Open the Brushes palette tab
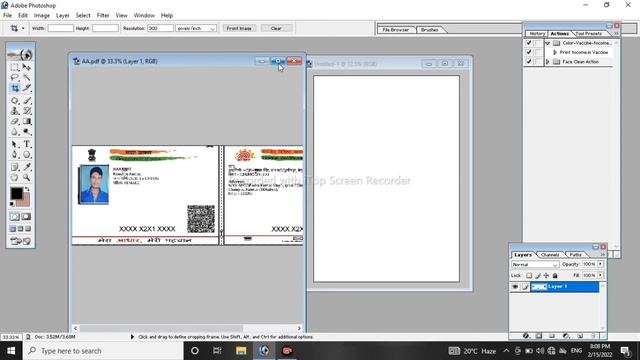This screenshot has height=360, width=640. click(x=429, y=30)
